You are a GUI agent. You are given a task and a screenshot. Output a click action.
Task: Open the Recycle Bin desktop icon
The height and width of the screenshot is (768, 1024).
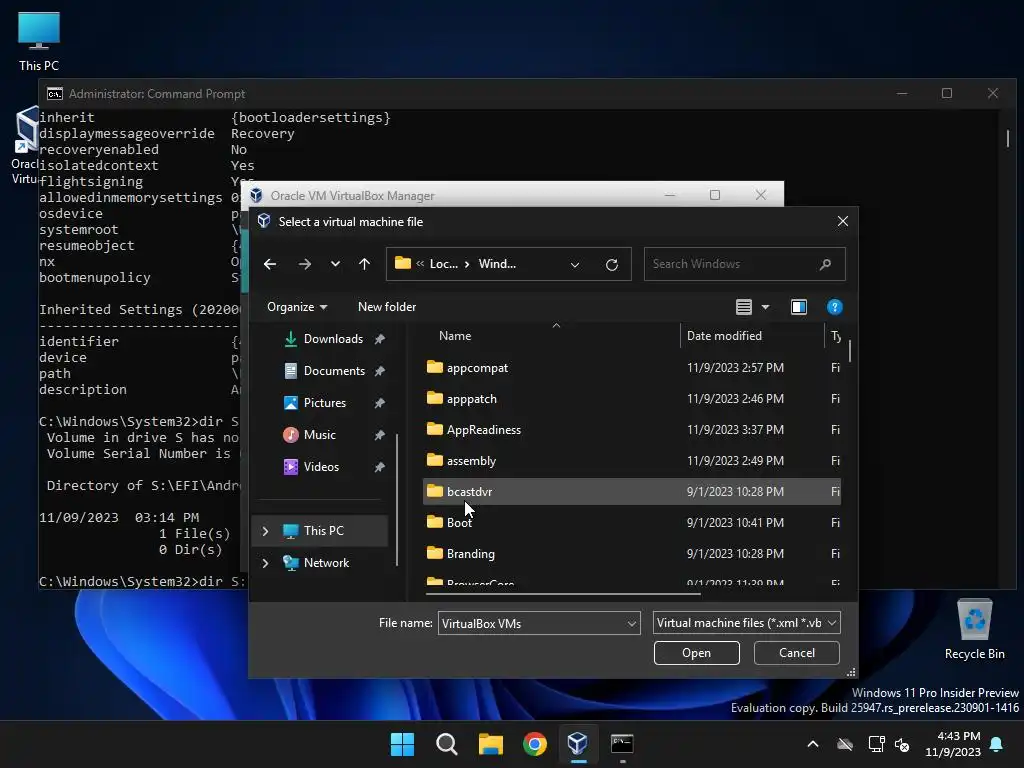(974, 630)
